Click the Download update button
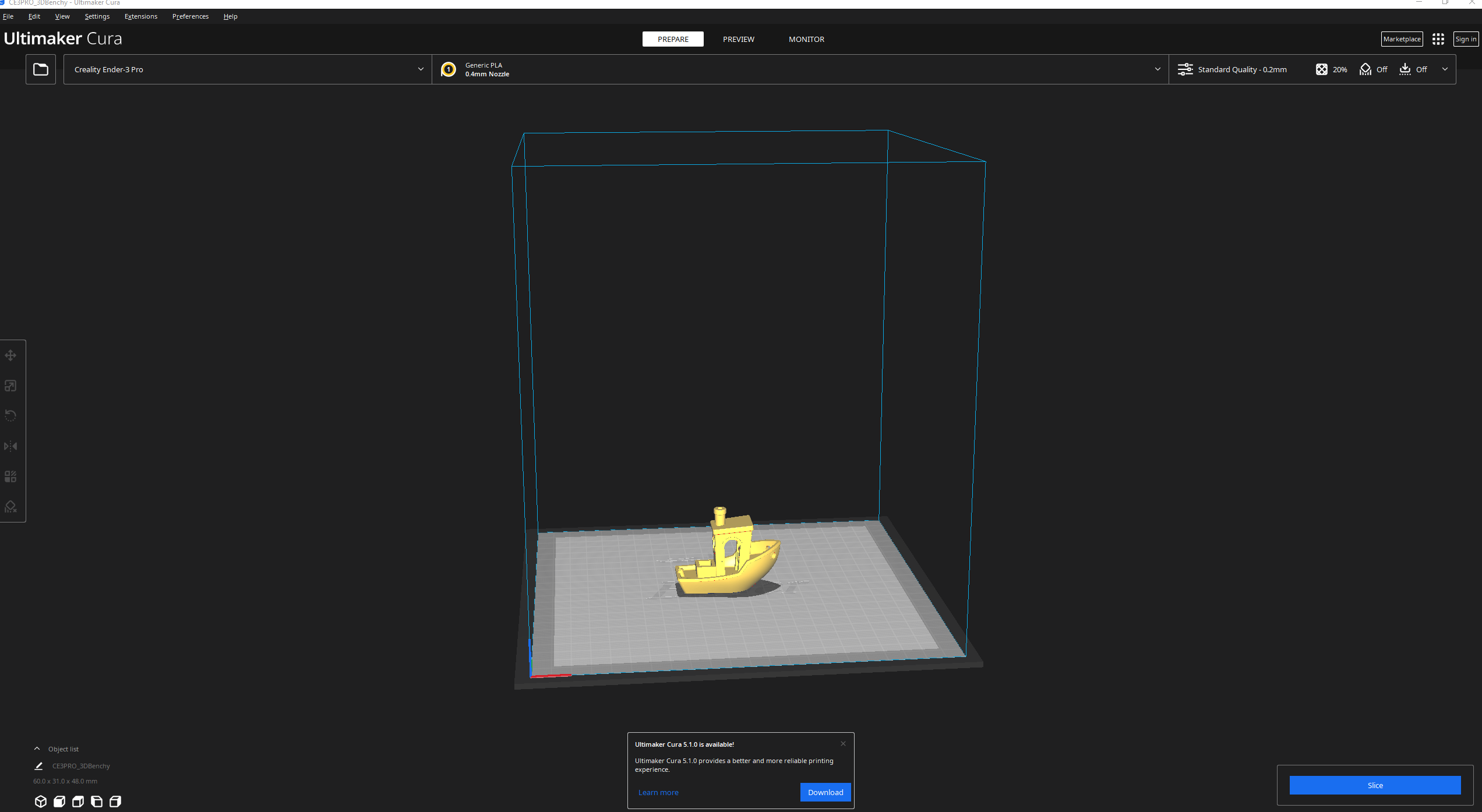 point(825,792)
